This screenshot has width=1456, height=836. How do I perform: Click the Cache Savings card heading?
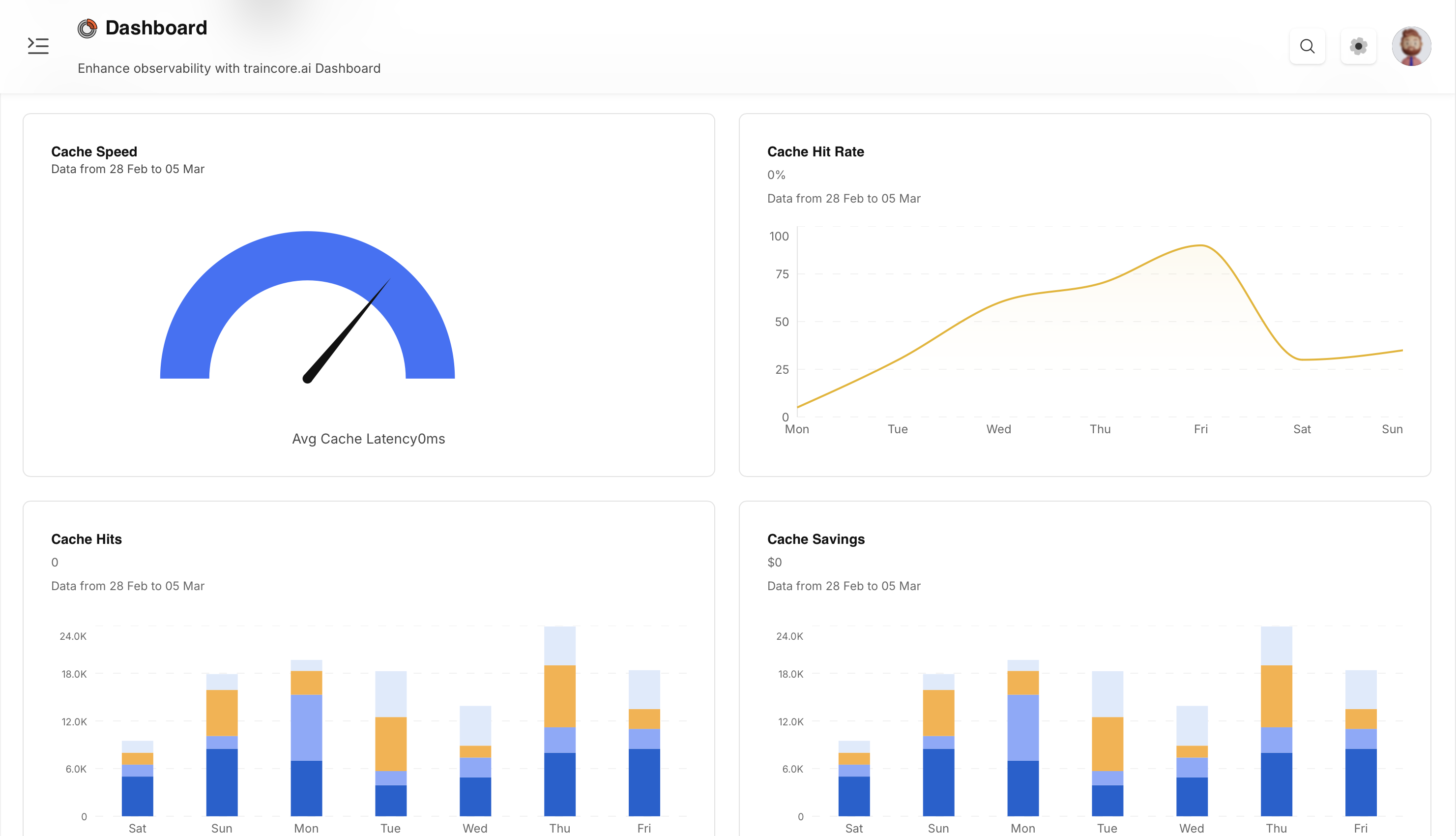pos(815,539)
